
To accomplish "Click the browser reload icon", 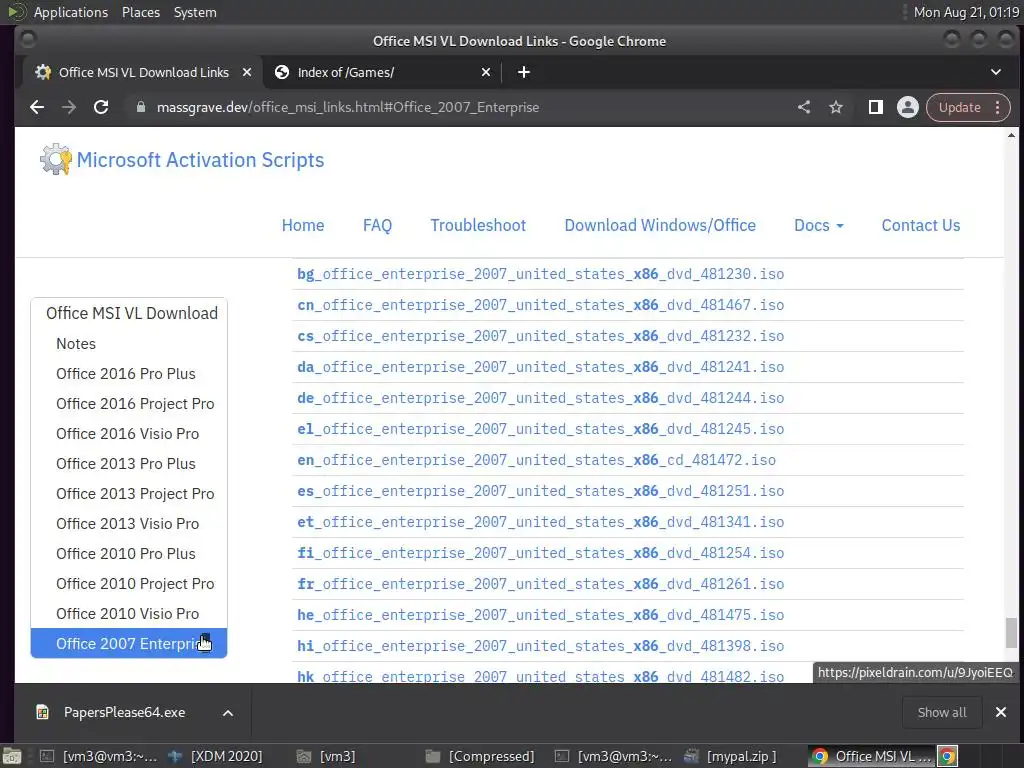I will tap(100, 107).
